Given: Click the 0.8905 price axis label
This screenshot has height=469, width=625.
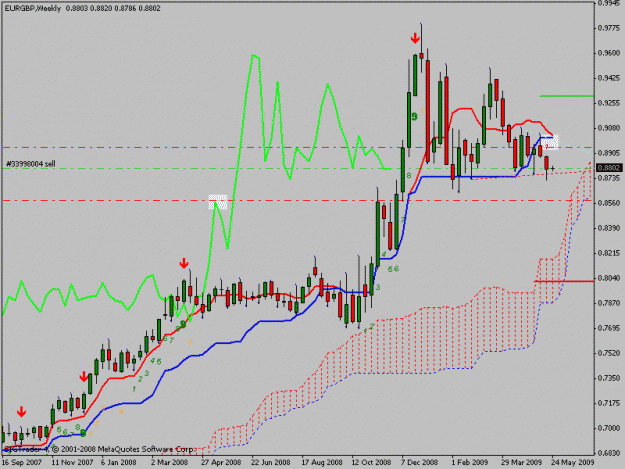Looking at the screenshot, I should tap(609, 153).
